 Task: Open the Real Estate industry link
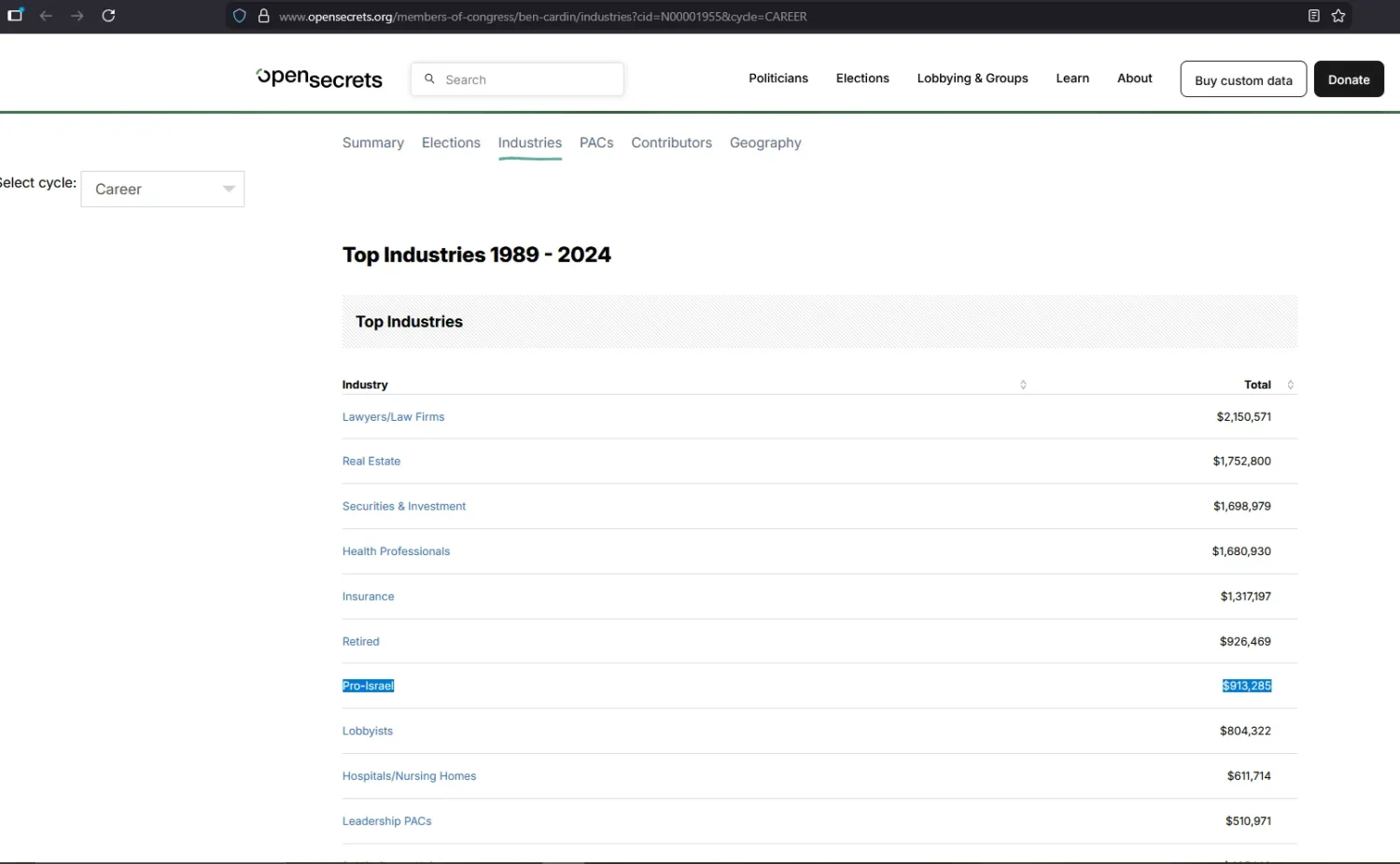click(371, 461)
